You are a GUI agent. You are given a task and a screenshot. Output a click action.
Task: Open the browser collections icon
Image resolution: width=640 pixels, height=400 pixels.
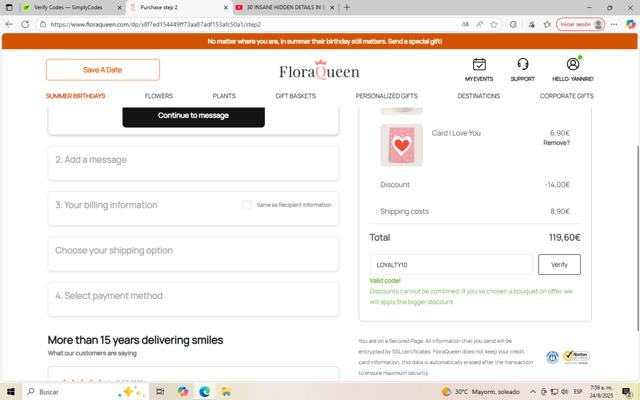547,24
